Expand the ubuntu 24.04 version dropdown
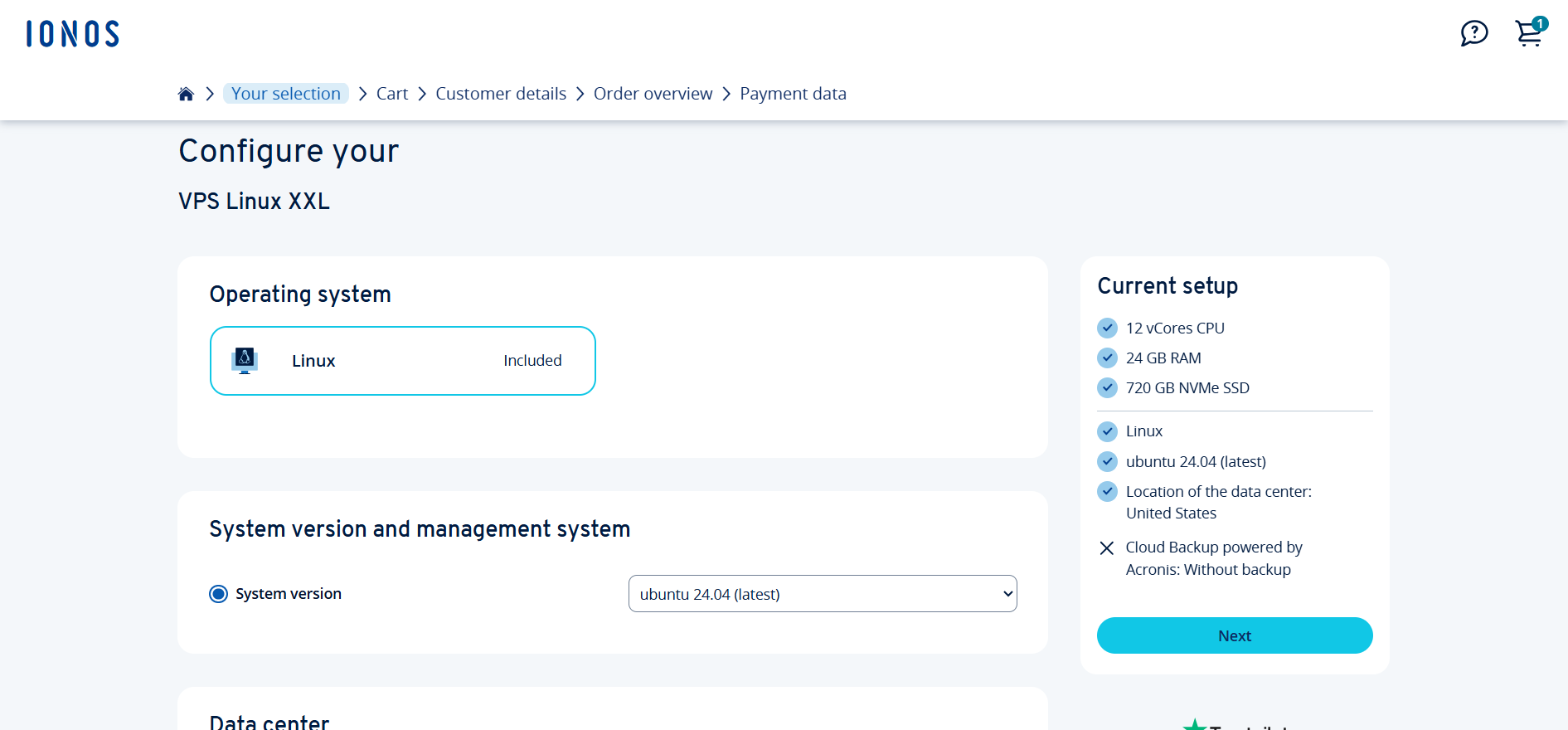 pos(823,594)
